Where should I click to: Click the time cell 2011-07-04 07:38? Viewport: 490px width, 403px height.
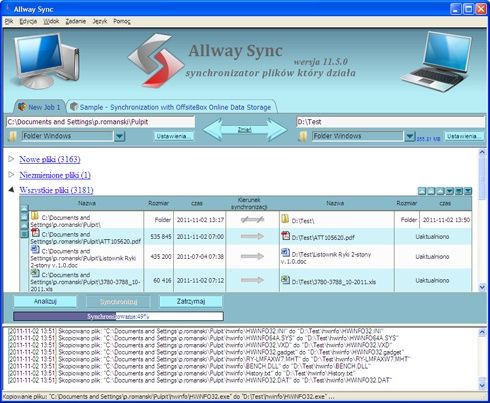tap(200, 257)
